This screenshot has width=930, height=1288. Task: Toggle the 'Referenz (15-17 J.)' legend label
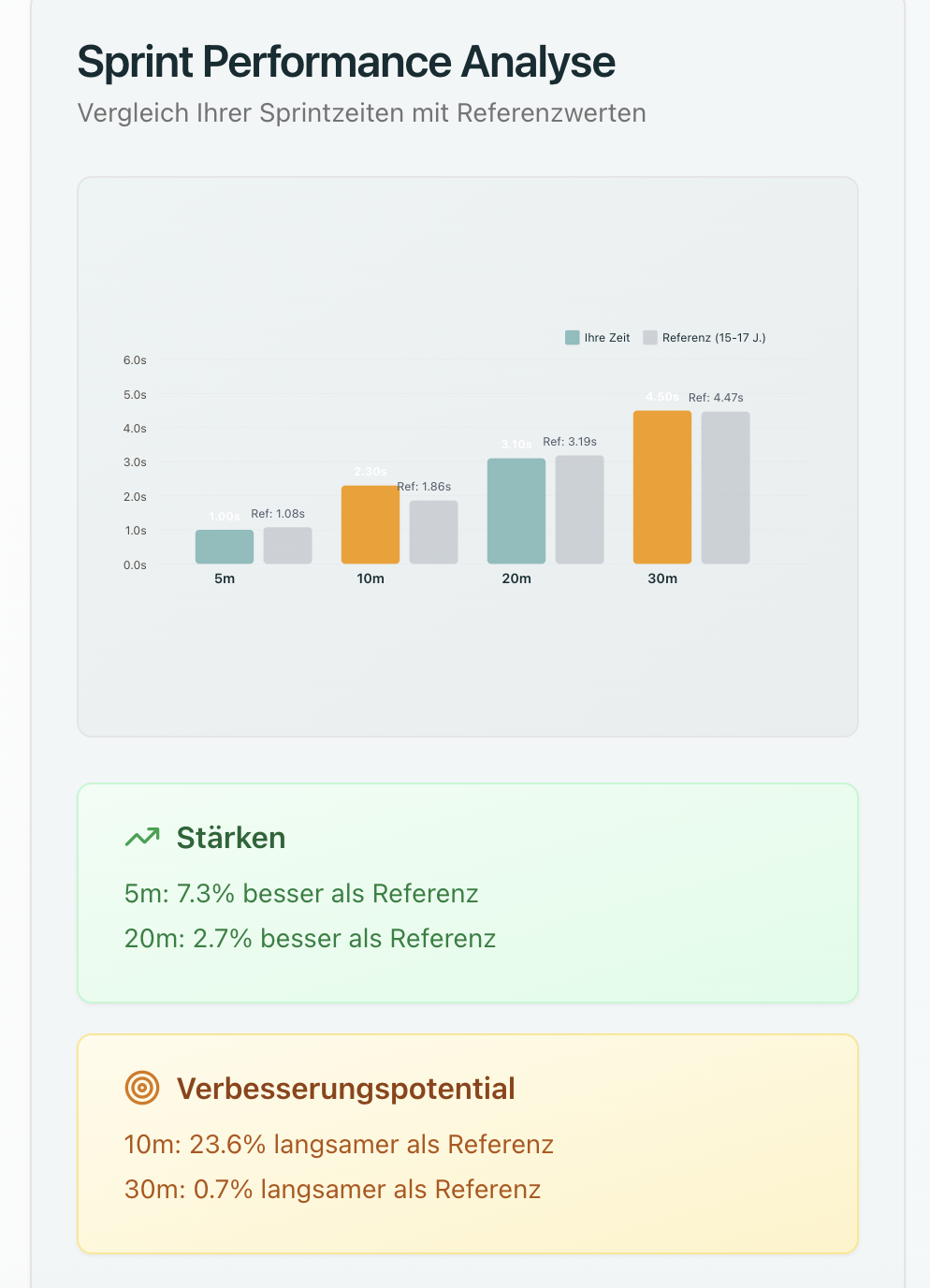(714, 338)
